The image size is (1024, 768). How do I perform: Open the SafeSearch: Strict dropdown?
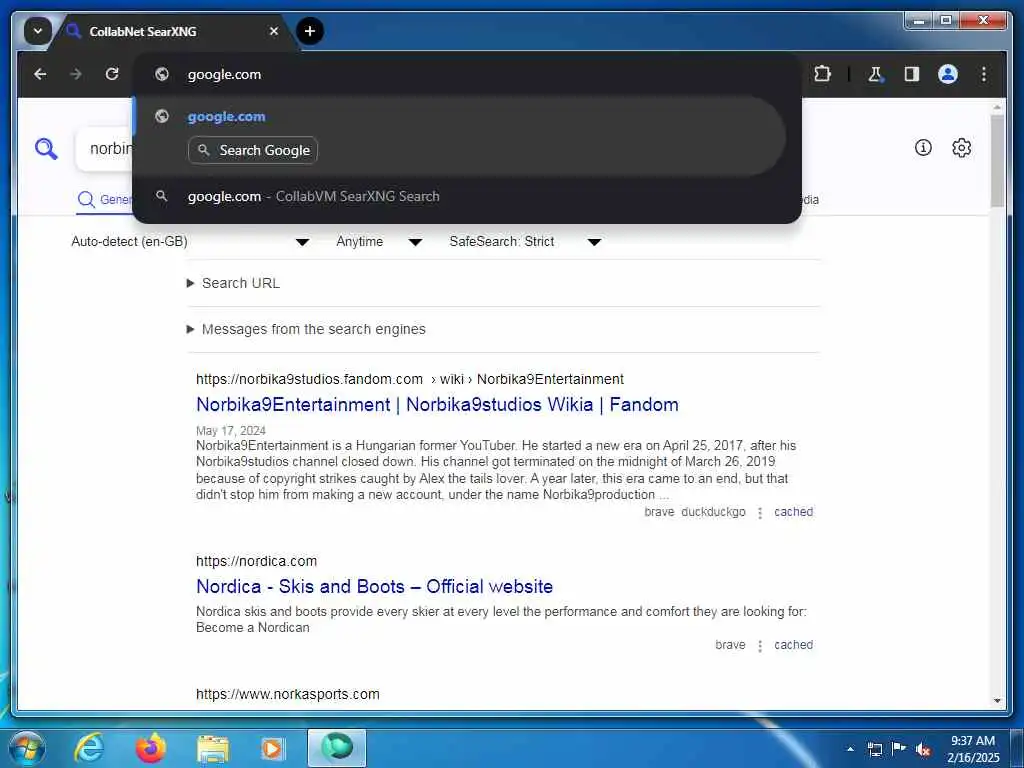point(524,242)
